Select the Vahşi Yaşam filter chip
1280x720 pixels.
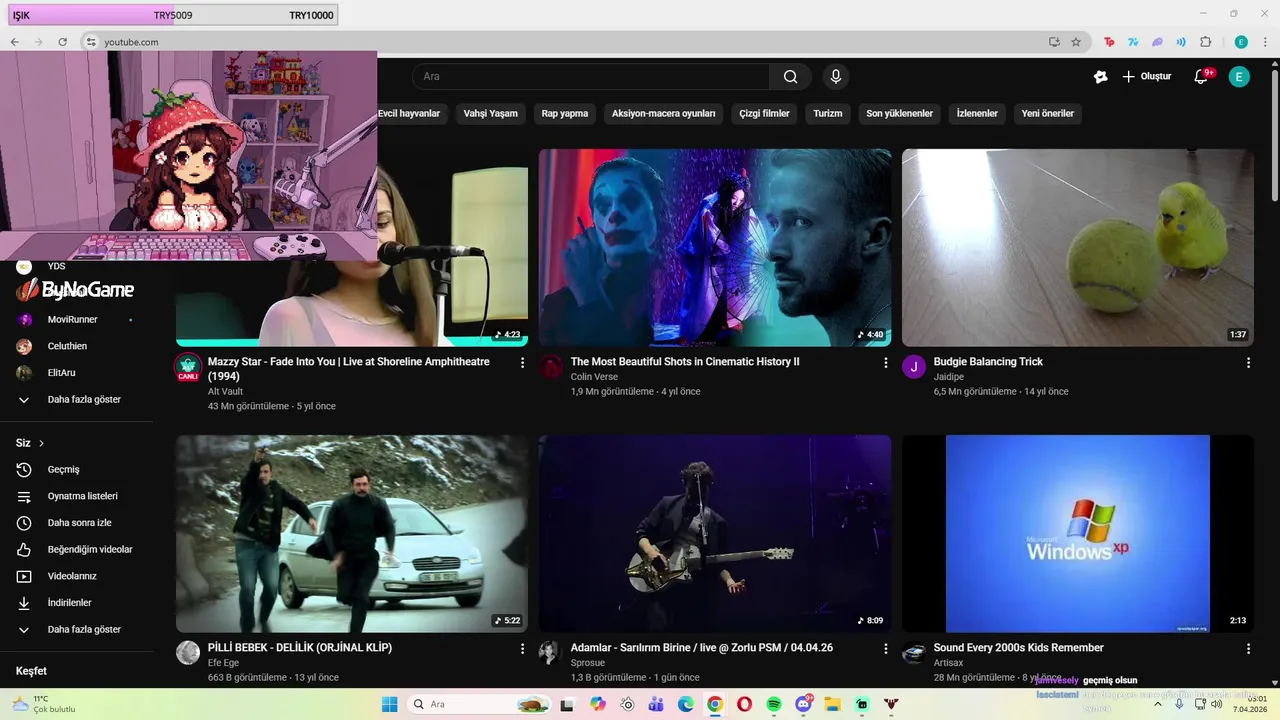(x=491, y=114)
